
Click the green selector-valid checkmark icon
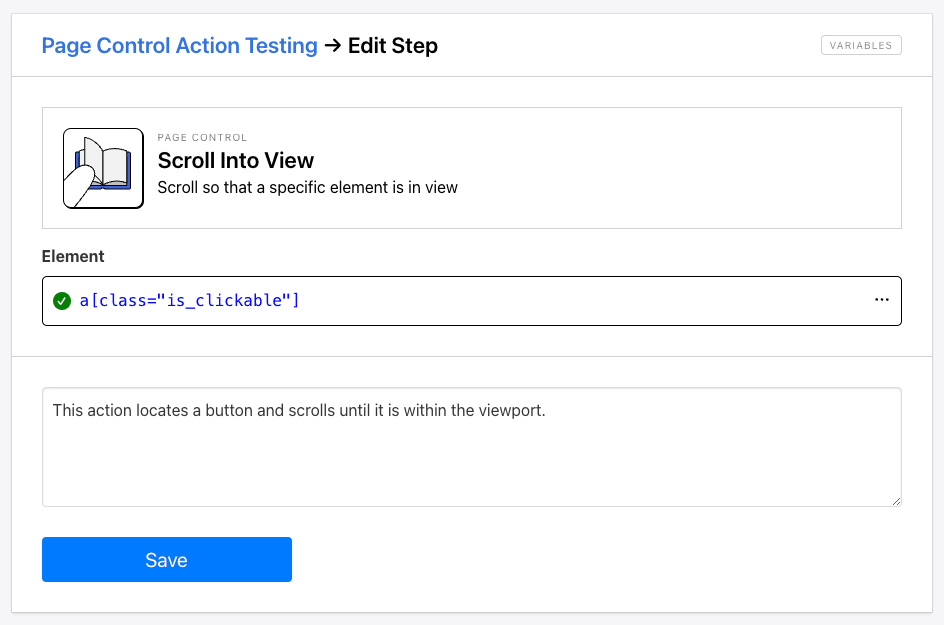(x=62, y=300)
